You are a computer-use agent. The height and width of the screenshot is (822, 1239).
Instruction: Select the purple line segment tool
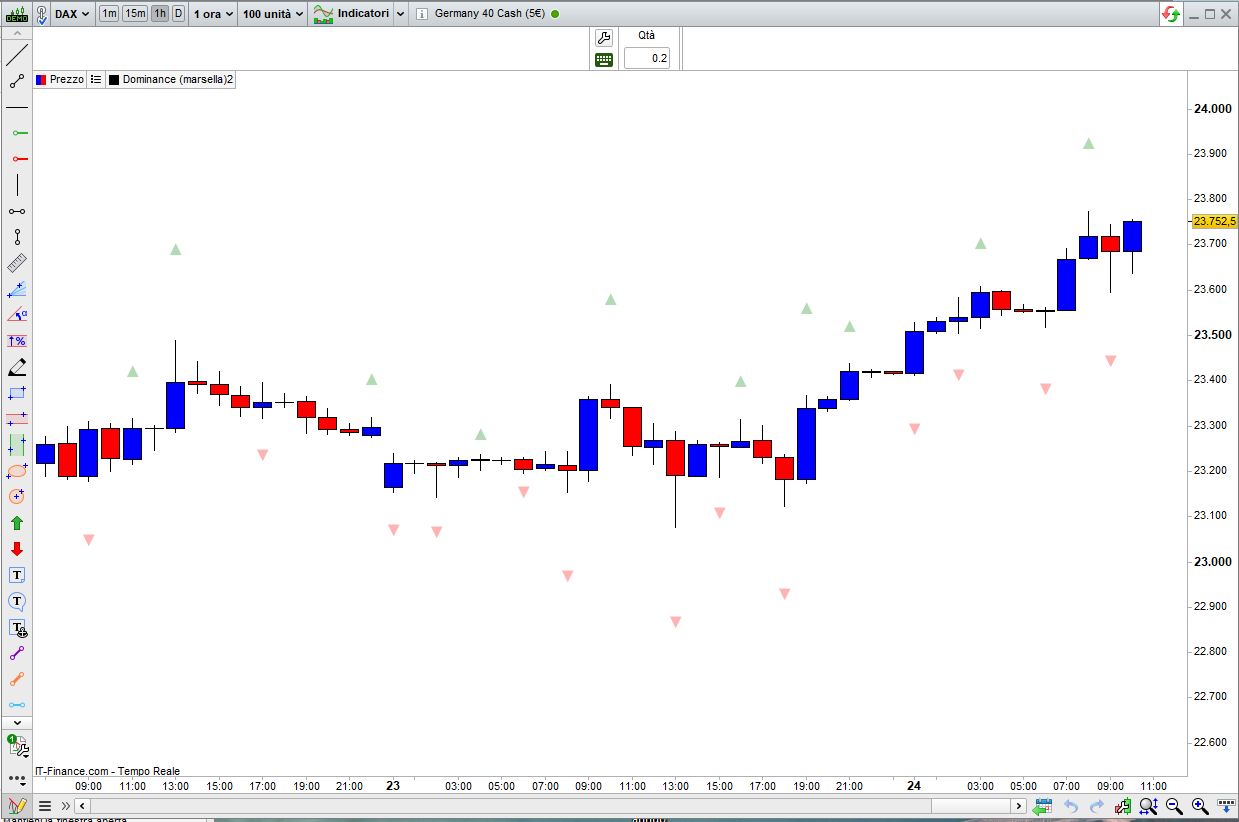pos(17,653)
